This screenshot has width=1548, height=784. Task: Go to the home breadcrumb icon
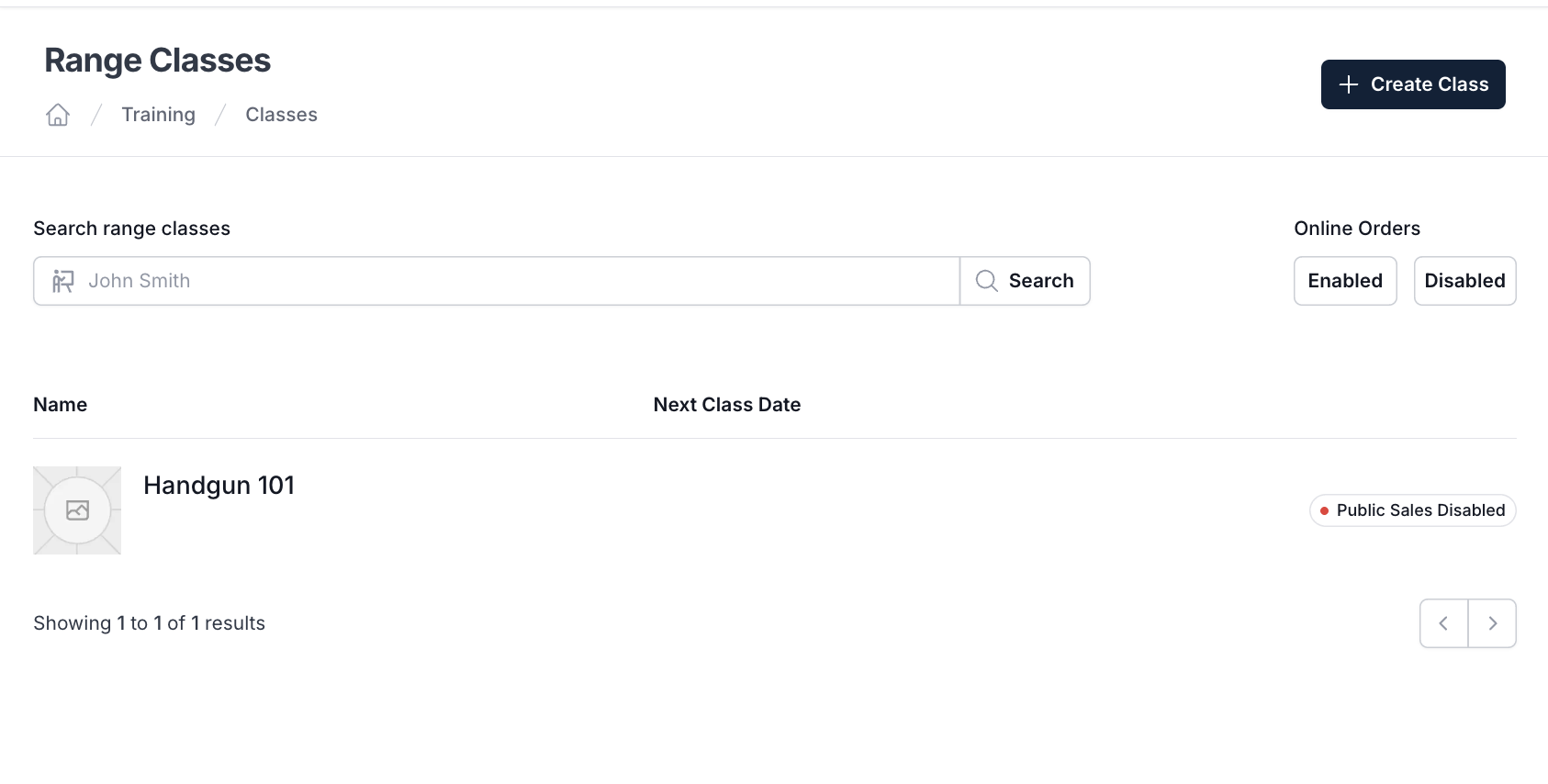58,115
